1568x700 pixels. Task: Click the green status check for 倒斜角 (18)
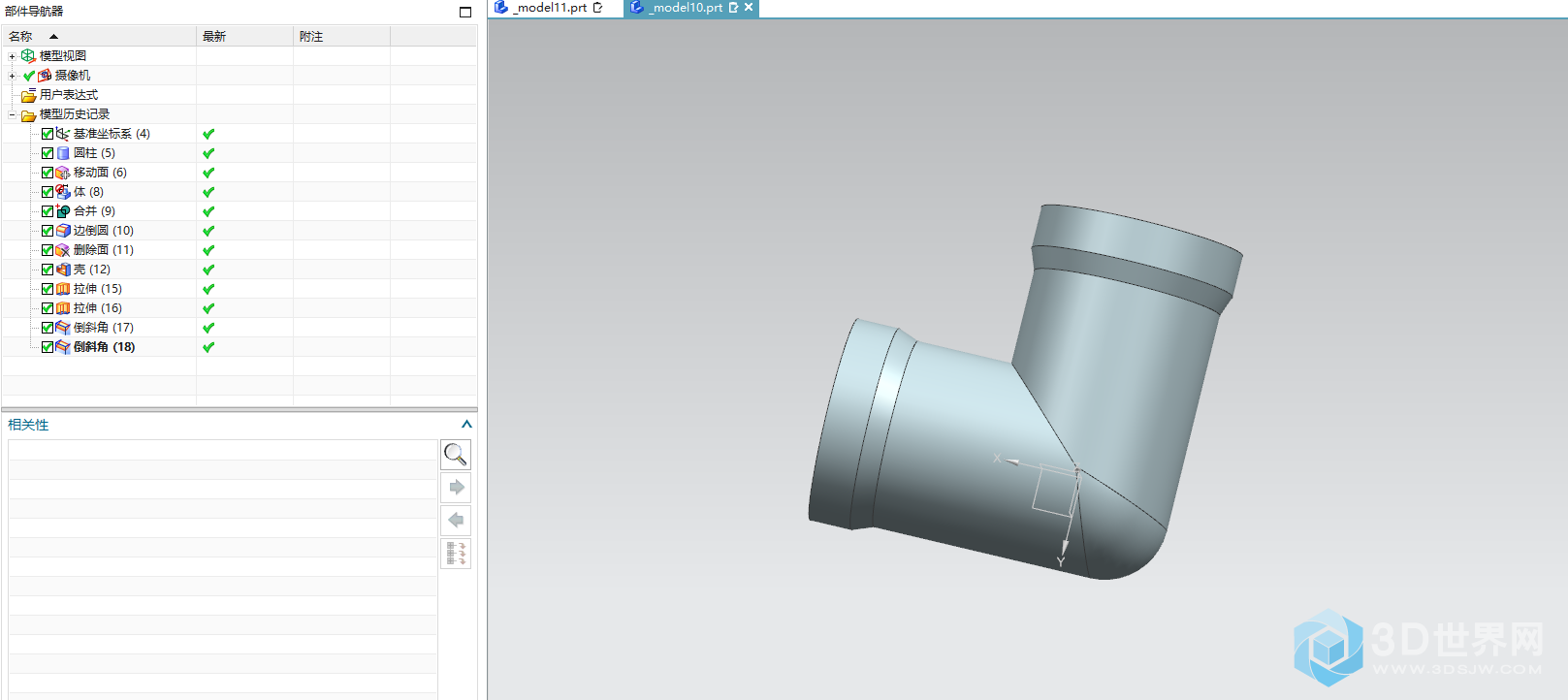point(208,347)
